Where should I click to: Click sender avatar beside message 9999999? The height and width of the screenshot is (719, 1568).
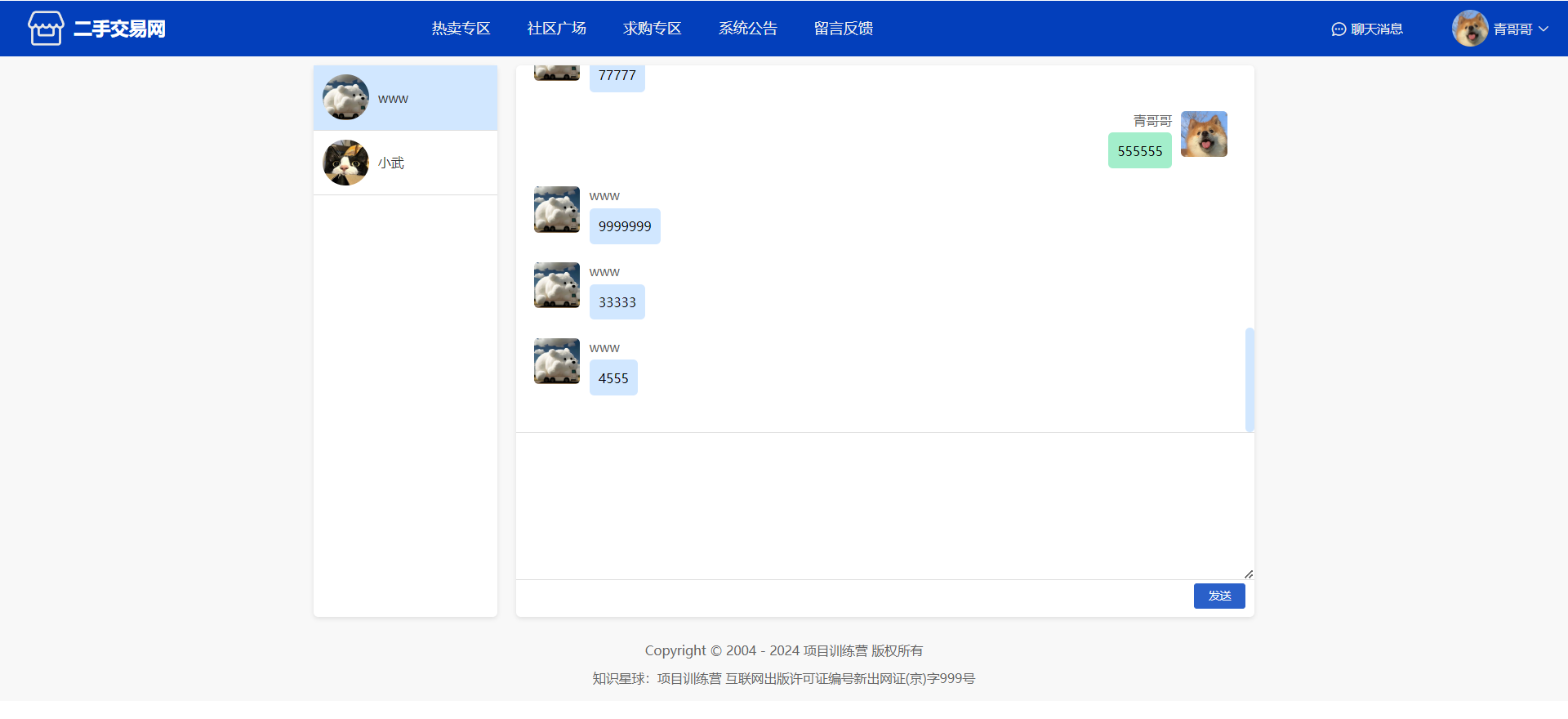pyautogui.click(x=557, y=209)
